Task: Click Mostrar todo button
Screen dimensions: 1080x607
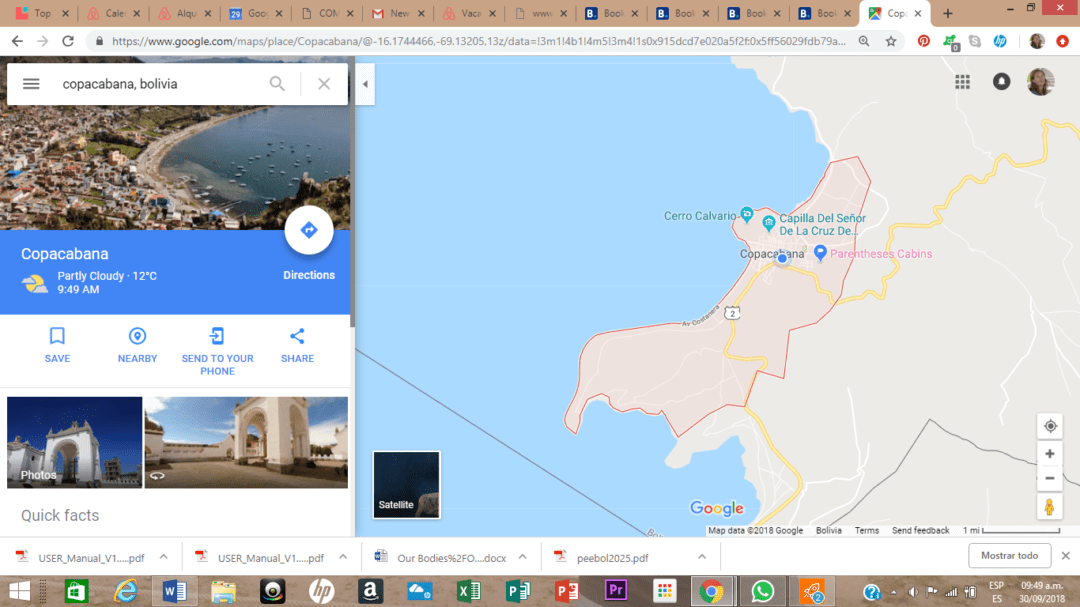Action: coord(1009,555)
